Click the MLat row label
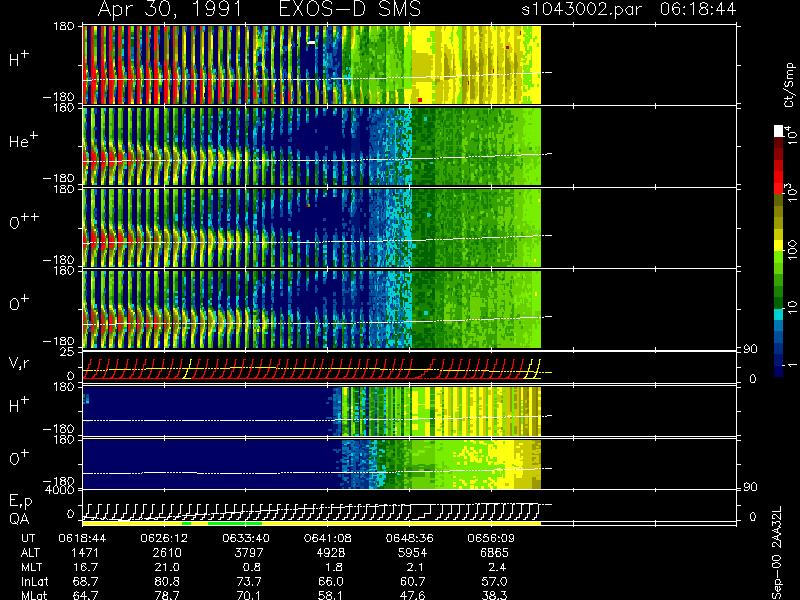 coord(34,595)
